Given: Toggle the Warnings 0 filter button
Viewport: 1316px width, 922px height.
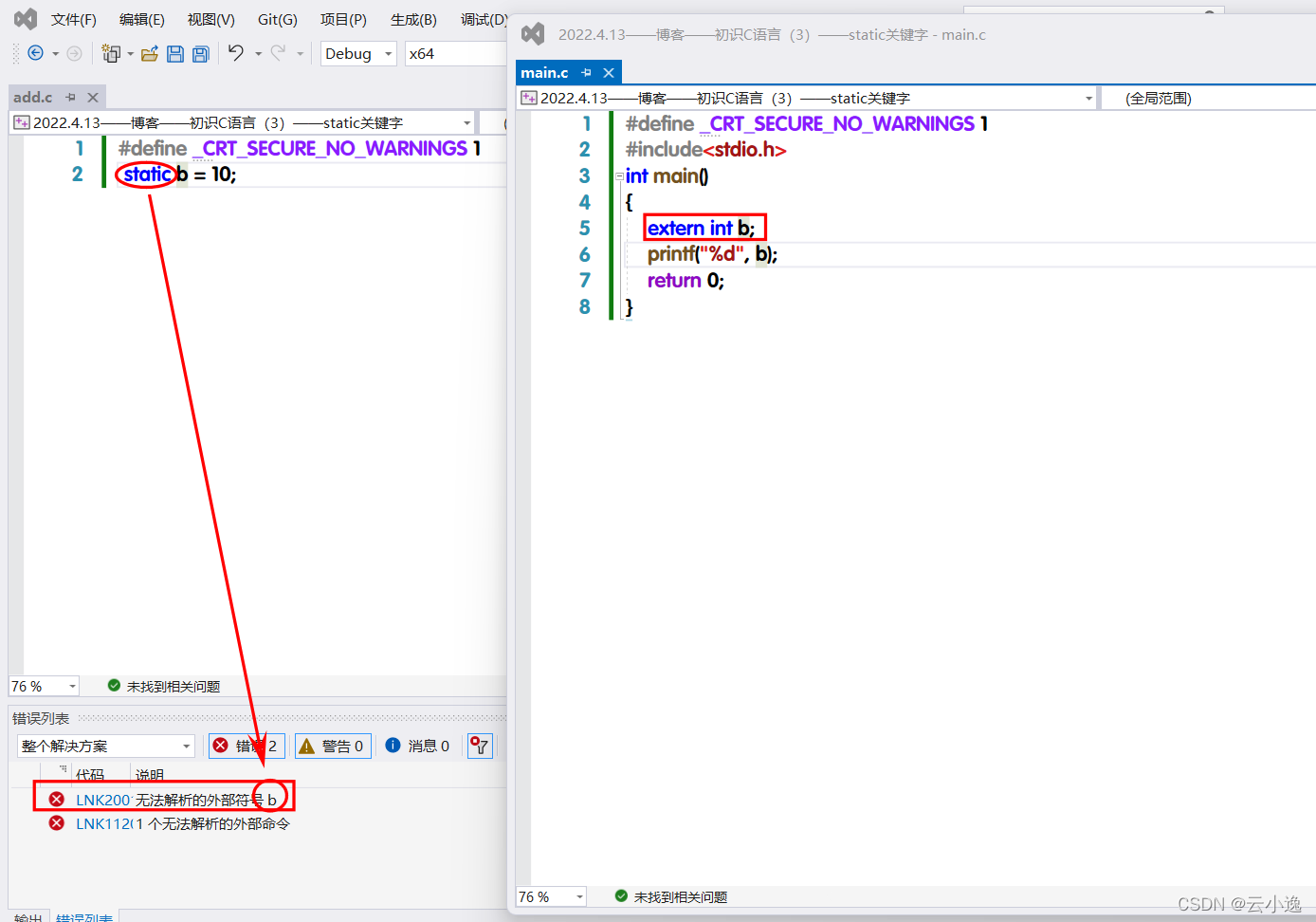Looking at the screenshot, I should pos(332,746).
